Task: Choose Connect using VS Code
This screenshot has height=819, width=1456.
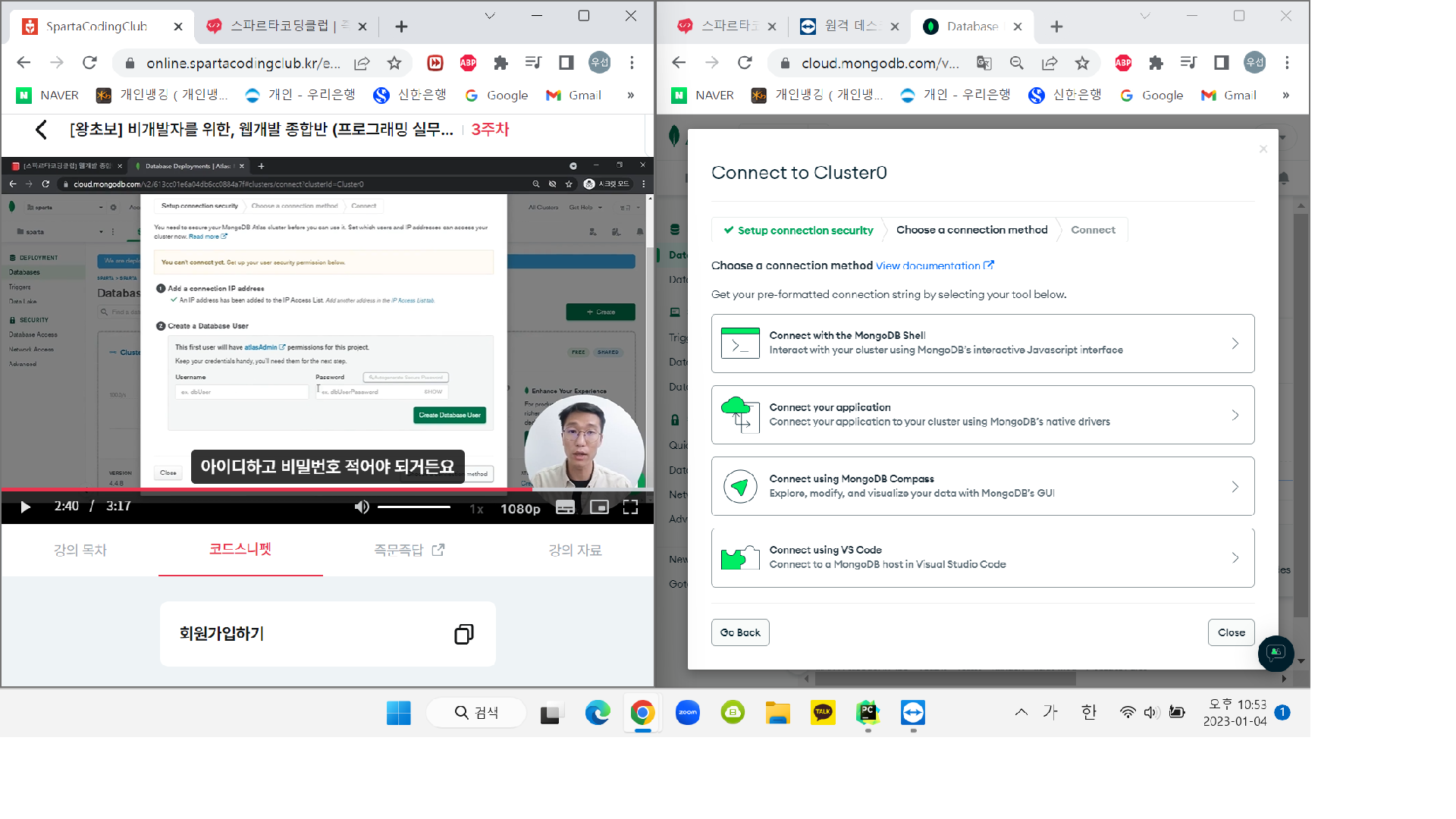Action: tap(983, 557)
